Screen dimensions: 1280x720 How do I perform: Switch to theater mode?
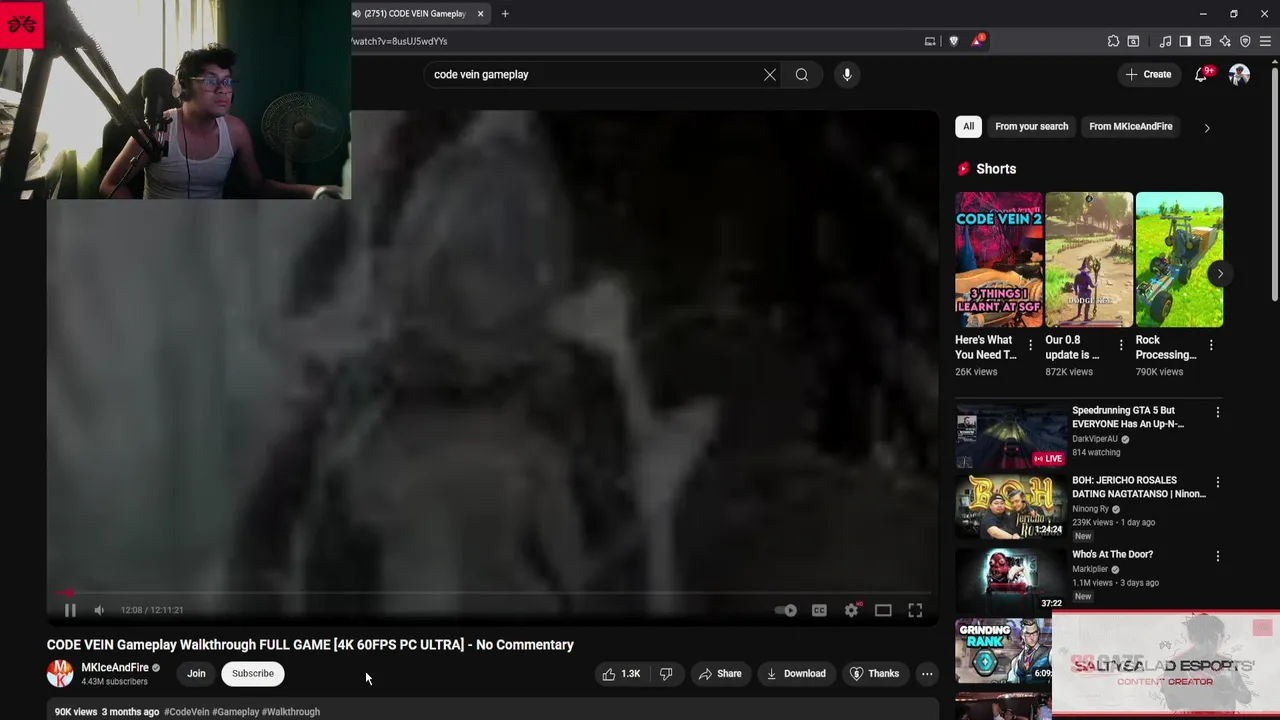pyautogui.click(x=883, y=610)
